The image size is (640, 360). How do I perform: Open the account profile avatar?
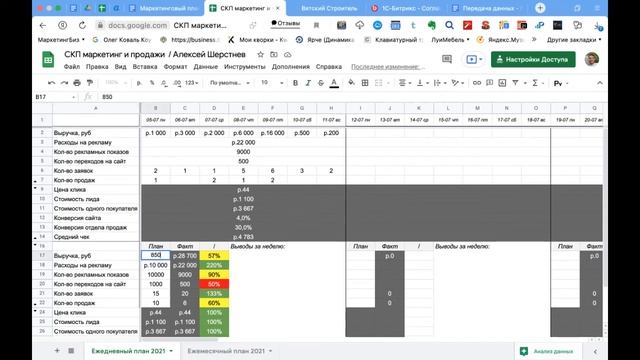click(591, 59)
